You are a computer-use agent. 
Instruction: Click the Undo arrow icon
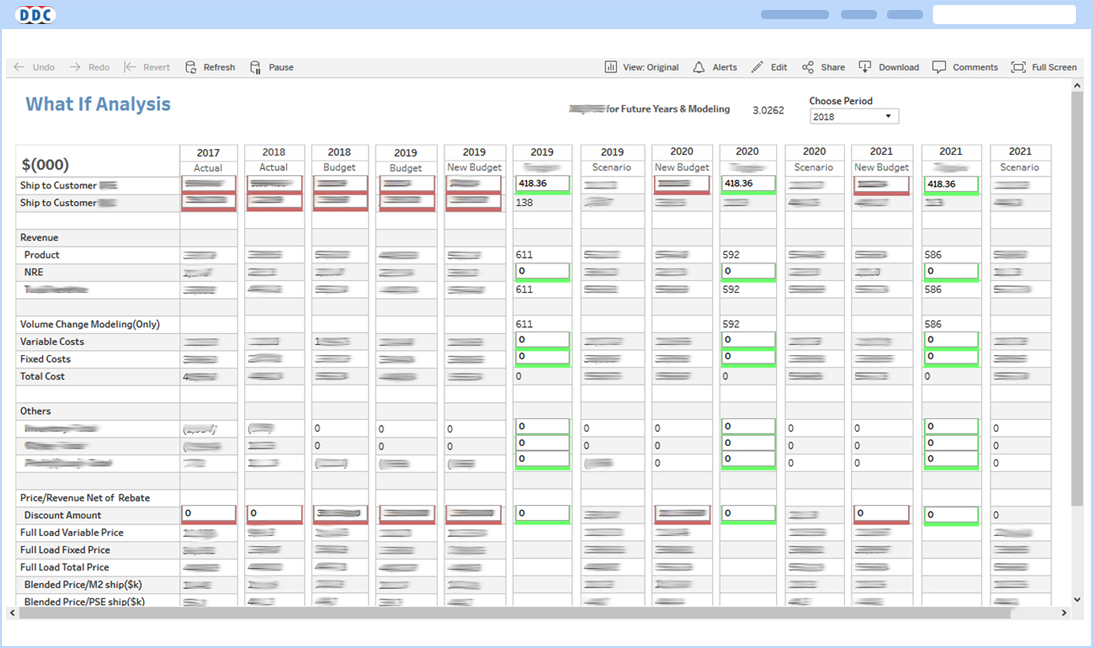pyautogui.click(x=19, y=67)
